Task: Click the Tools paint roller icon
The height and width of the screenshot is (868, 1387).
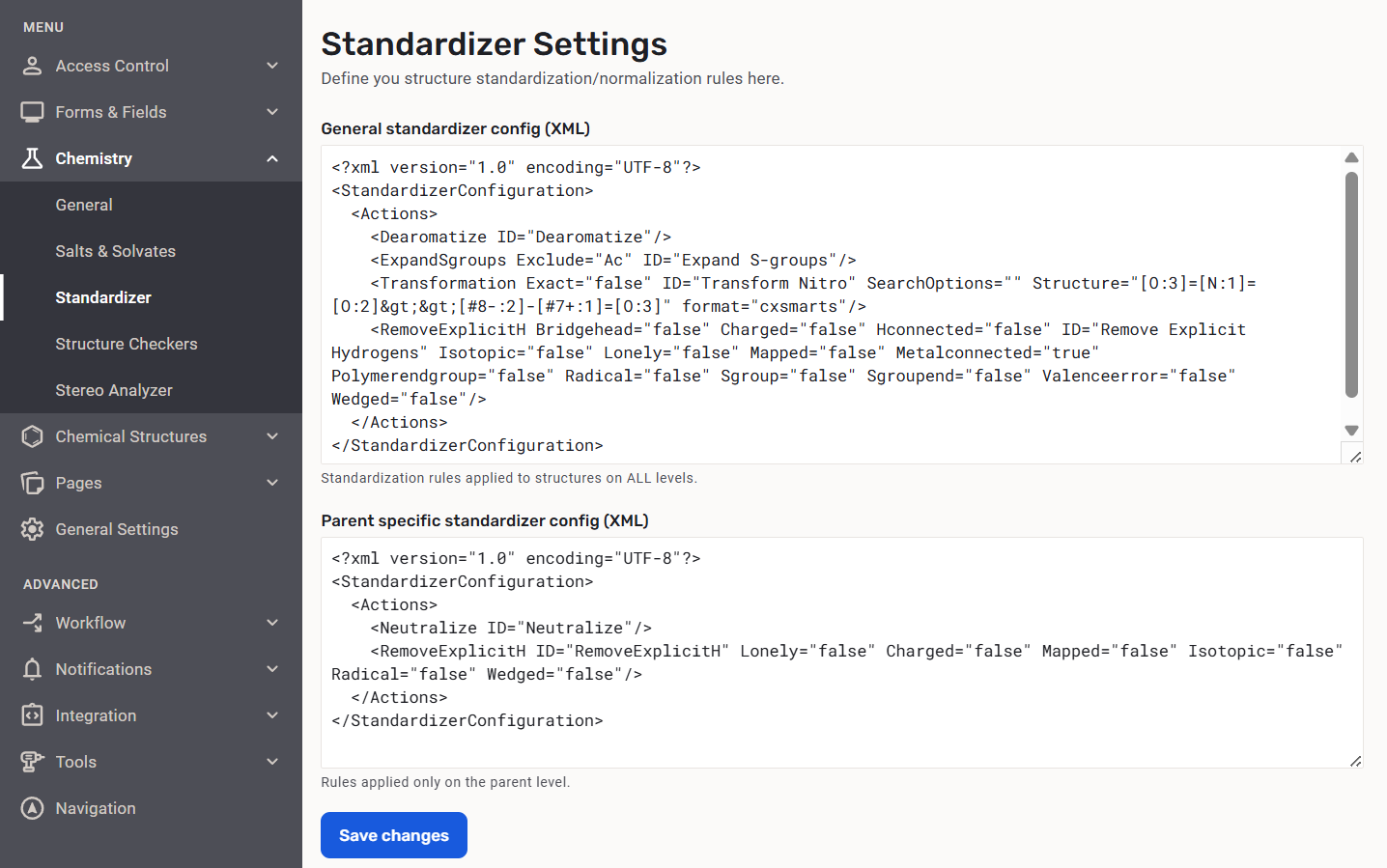Action: click(32, 762)
